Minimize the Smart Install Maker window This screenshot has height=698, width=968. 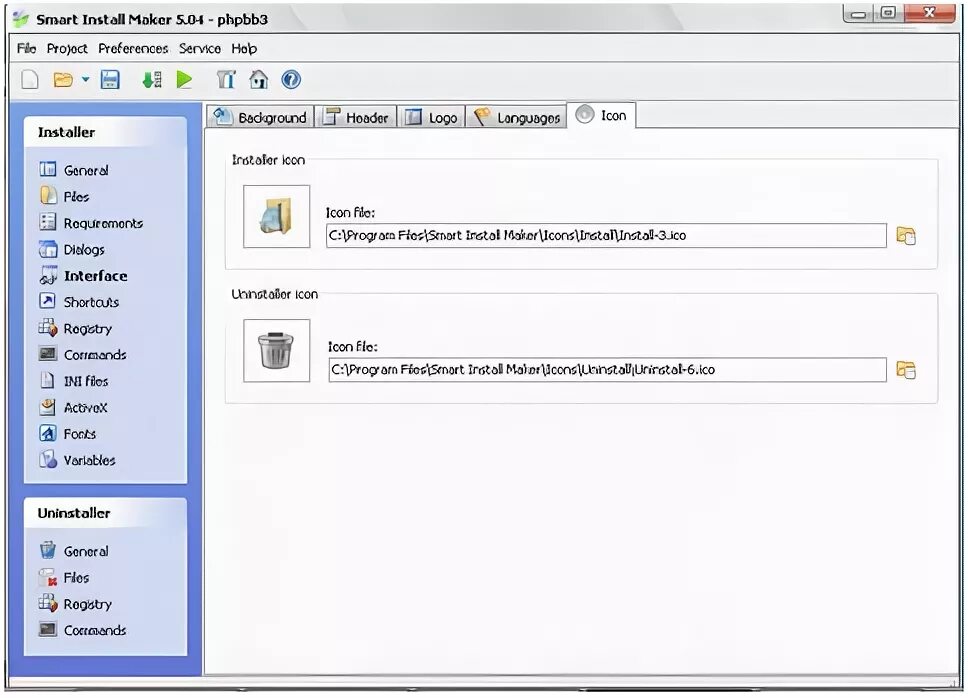(x=859, y=13)
